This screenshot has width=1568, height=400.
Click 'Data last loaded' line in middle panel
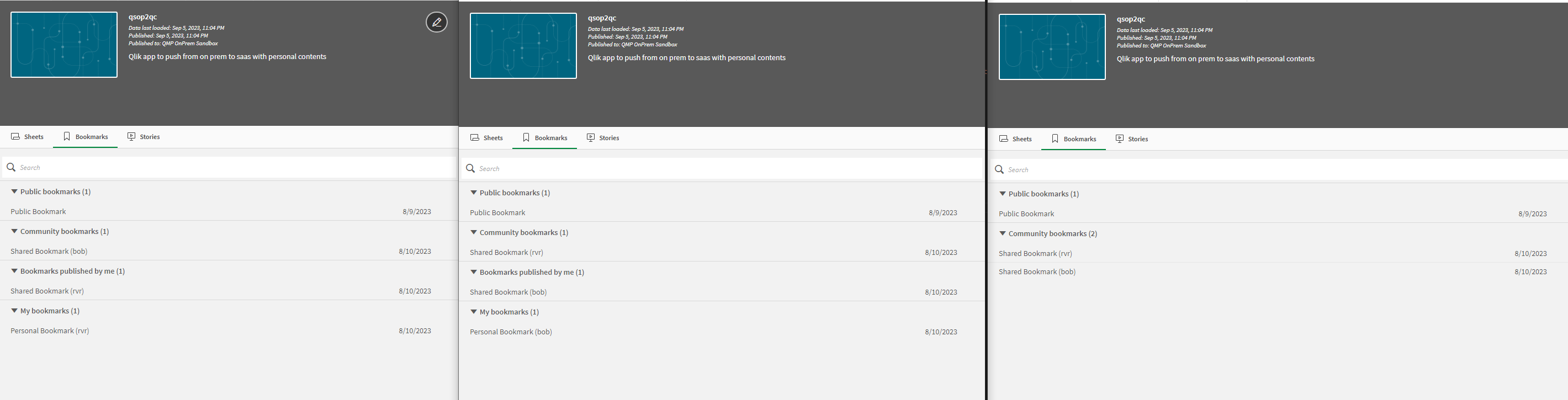[635, 29]
